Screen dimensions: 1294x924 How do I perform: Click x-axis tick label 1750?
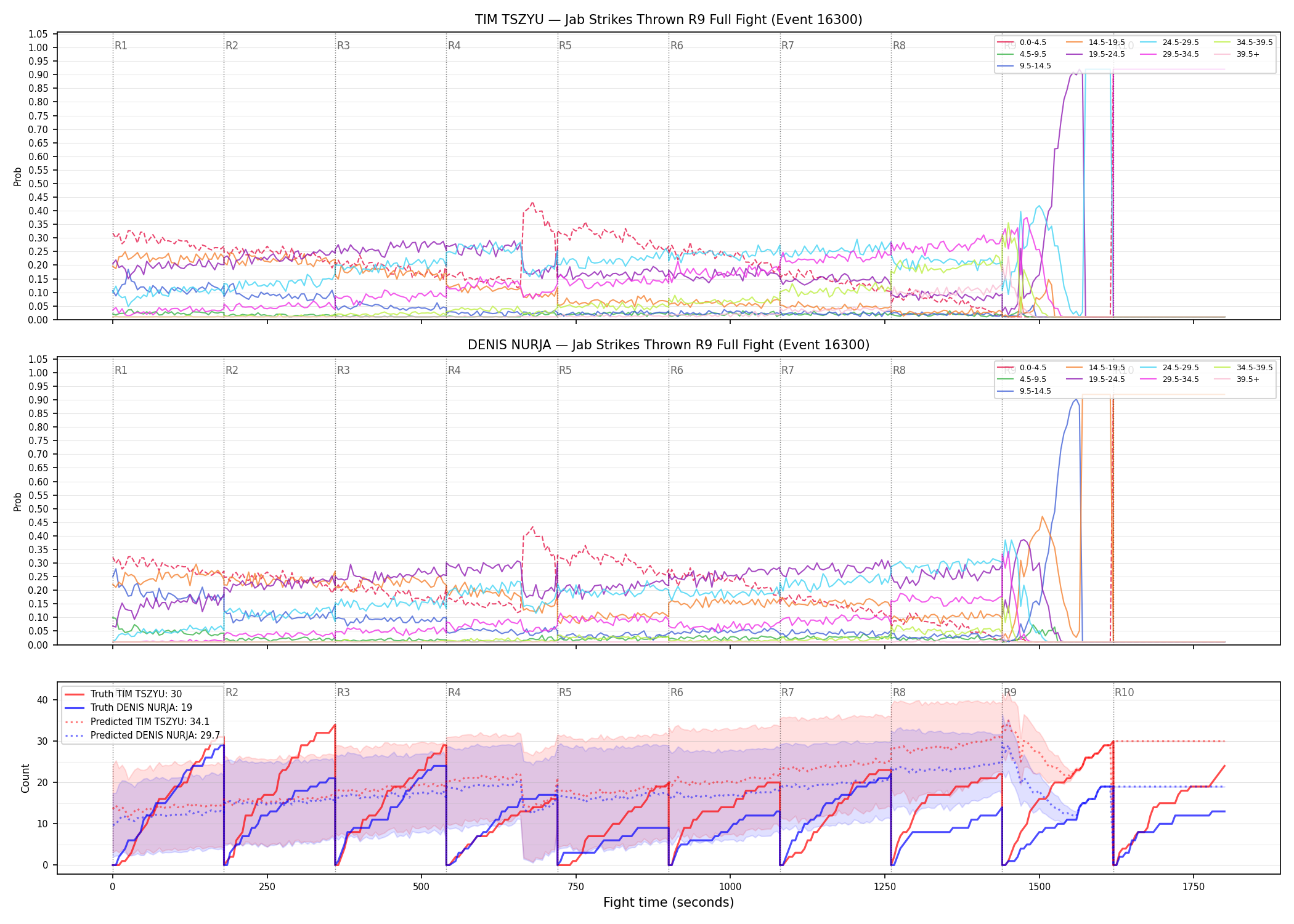coord(1194,887)
